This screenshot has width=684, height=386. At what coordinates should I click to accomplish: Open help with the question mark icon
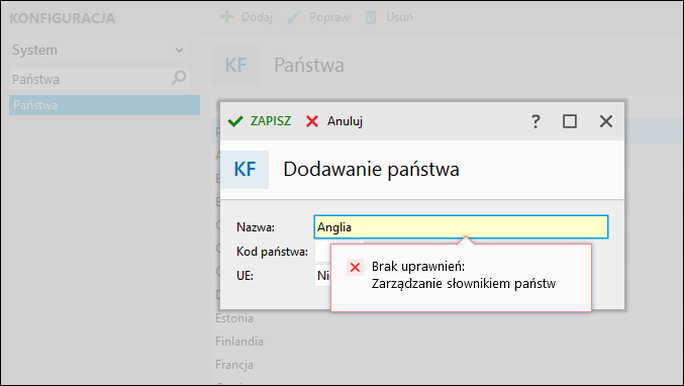[x=536, y=121]
